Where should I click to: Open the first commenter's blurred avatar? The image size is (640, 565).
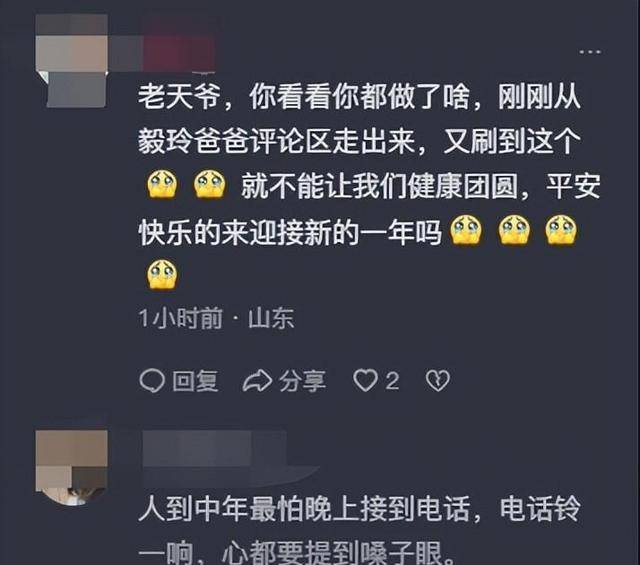[x=72, y=61]
